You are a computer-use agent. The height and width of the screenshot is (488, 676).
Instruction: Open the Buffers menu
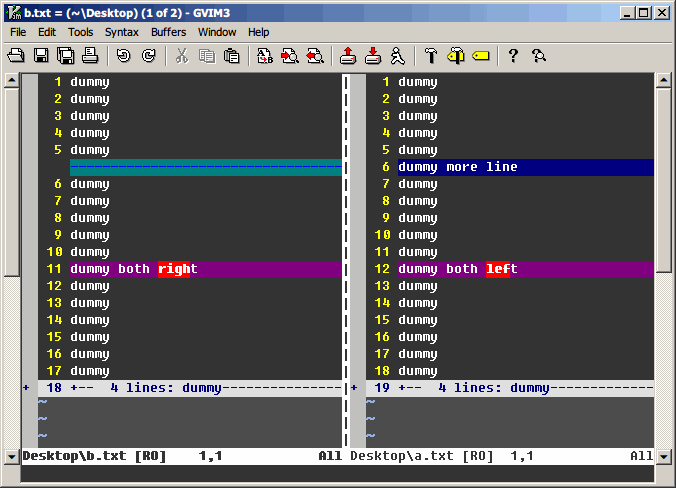point(168,32)
